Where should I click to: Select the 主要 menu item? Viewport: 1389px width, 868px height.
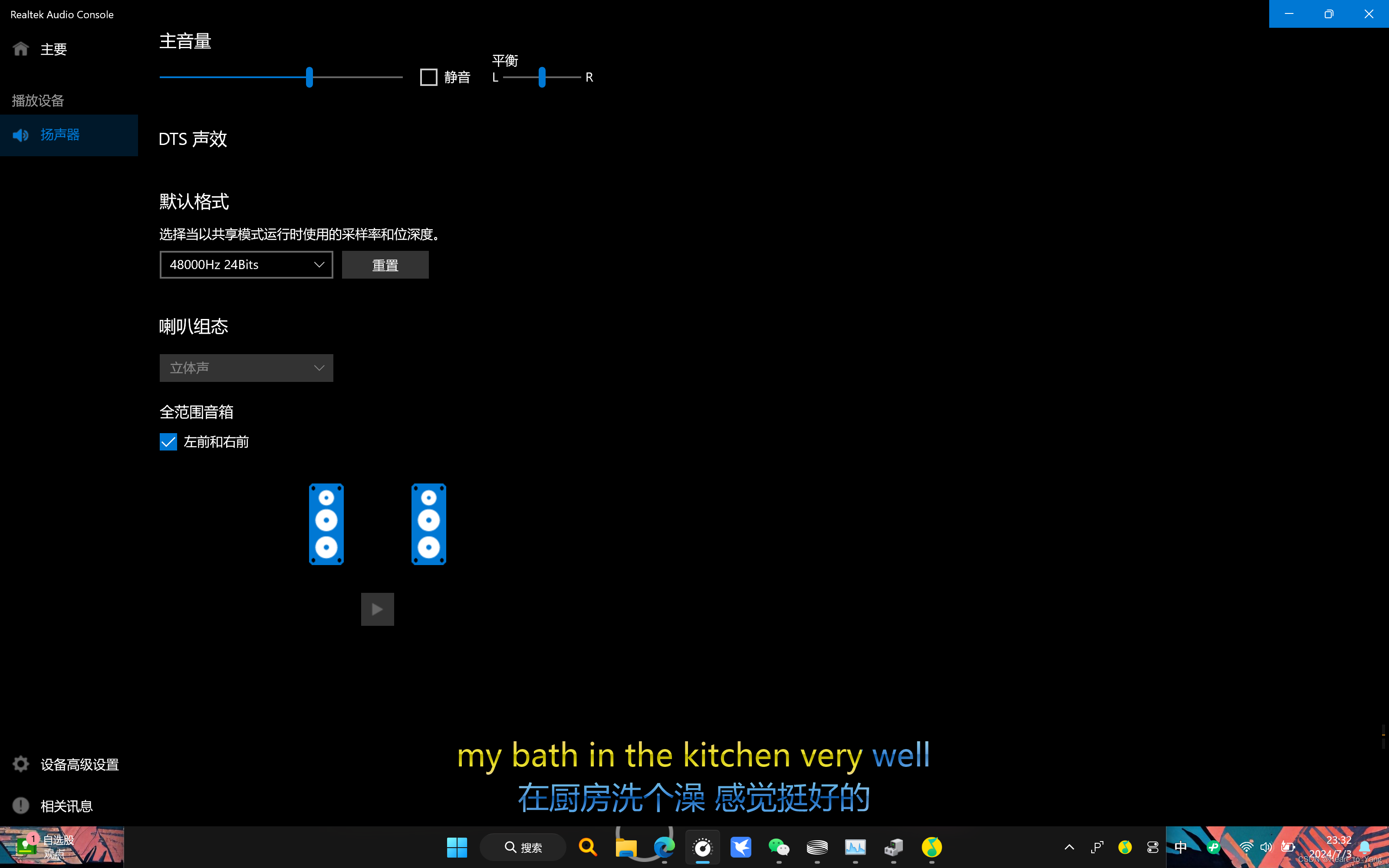pos(53,49)
